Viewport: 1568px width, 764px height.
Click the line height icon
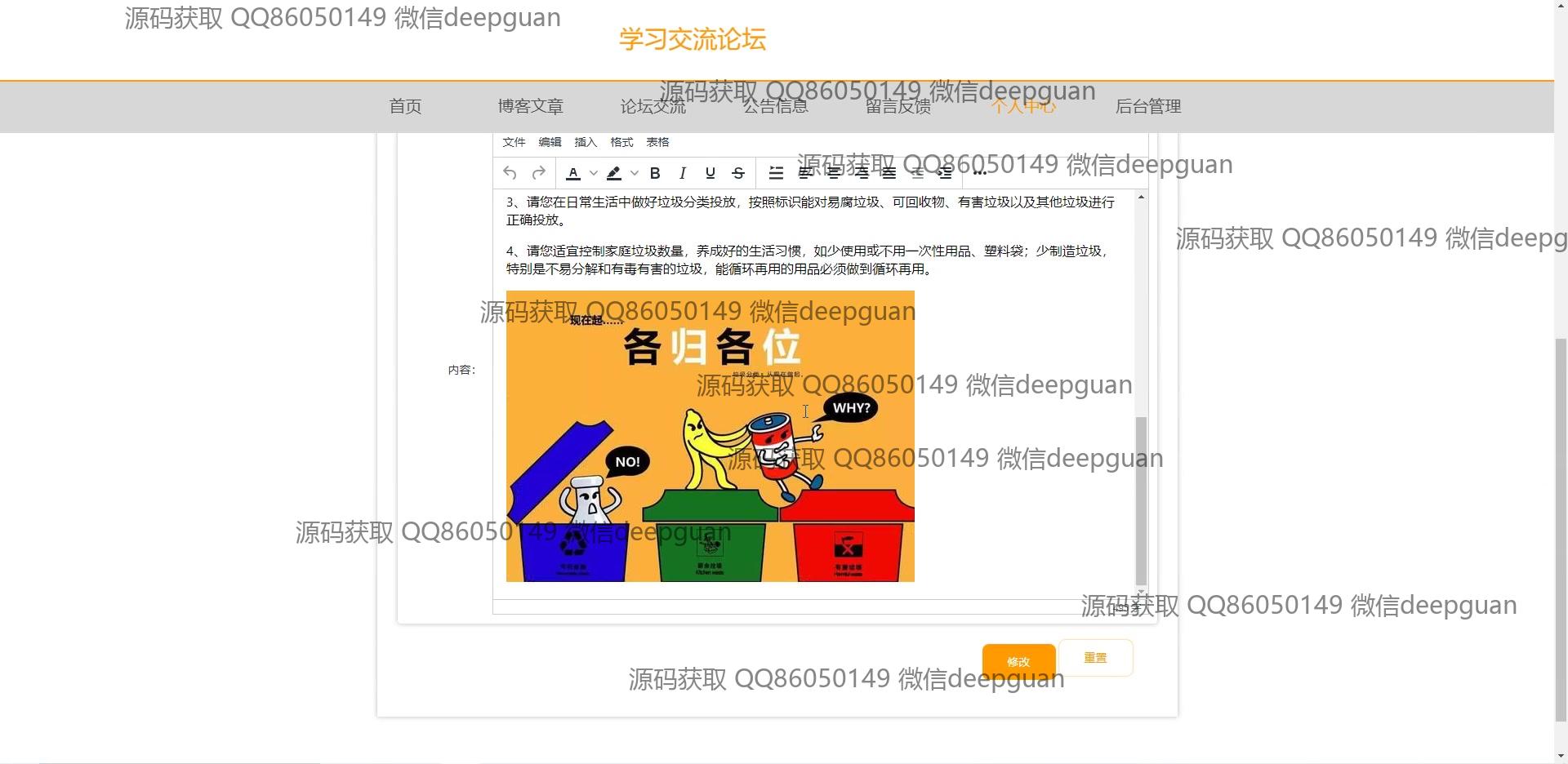776,173
